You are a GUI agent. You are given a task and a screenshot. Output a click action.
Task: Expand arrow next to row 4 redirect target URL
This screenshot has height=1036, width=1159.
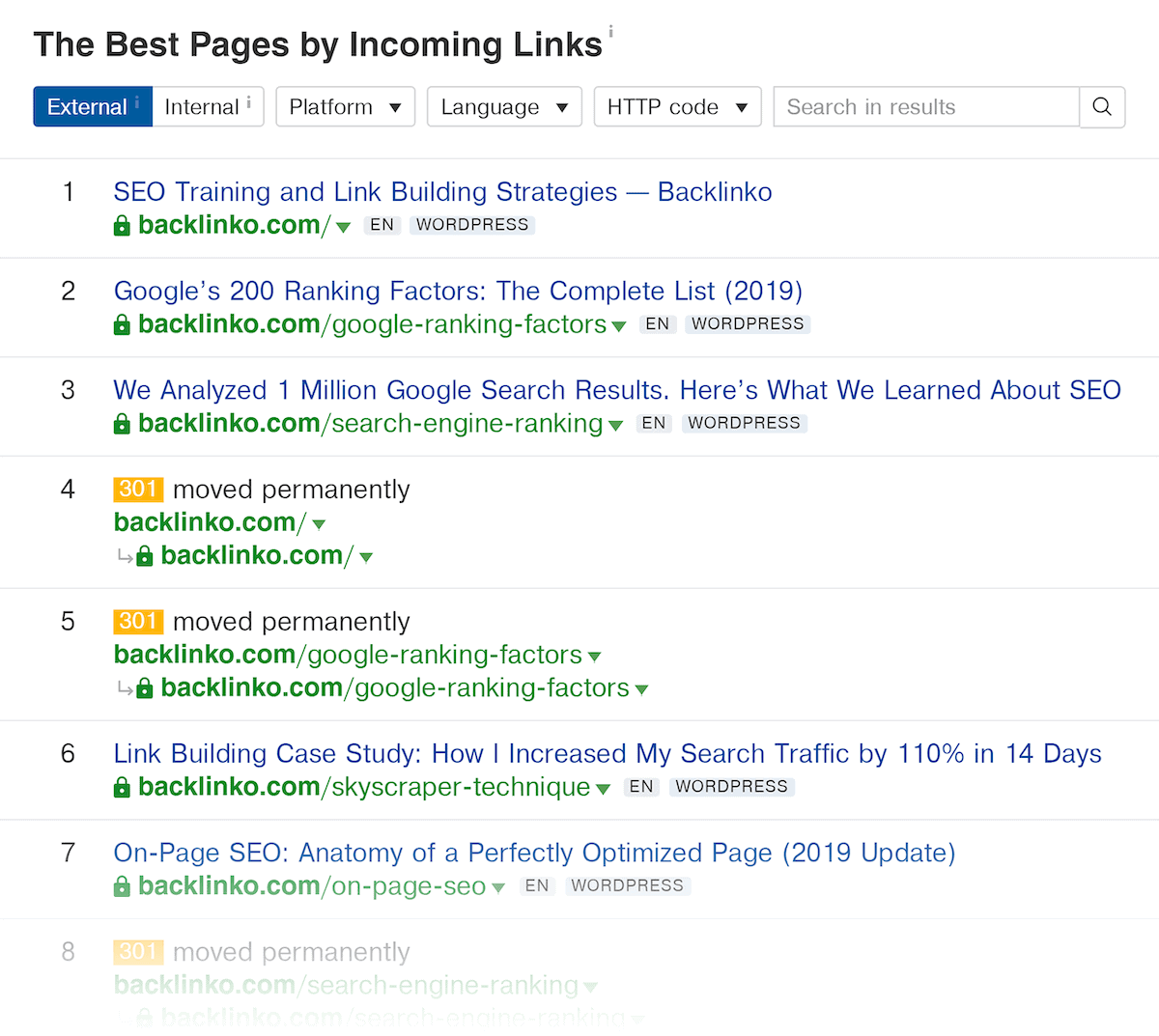(366, 558)
